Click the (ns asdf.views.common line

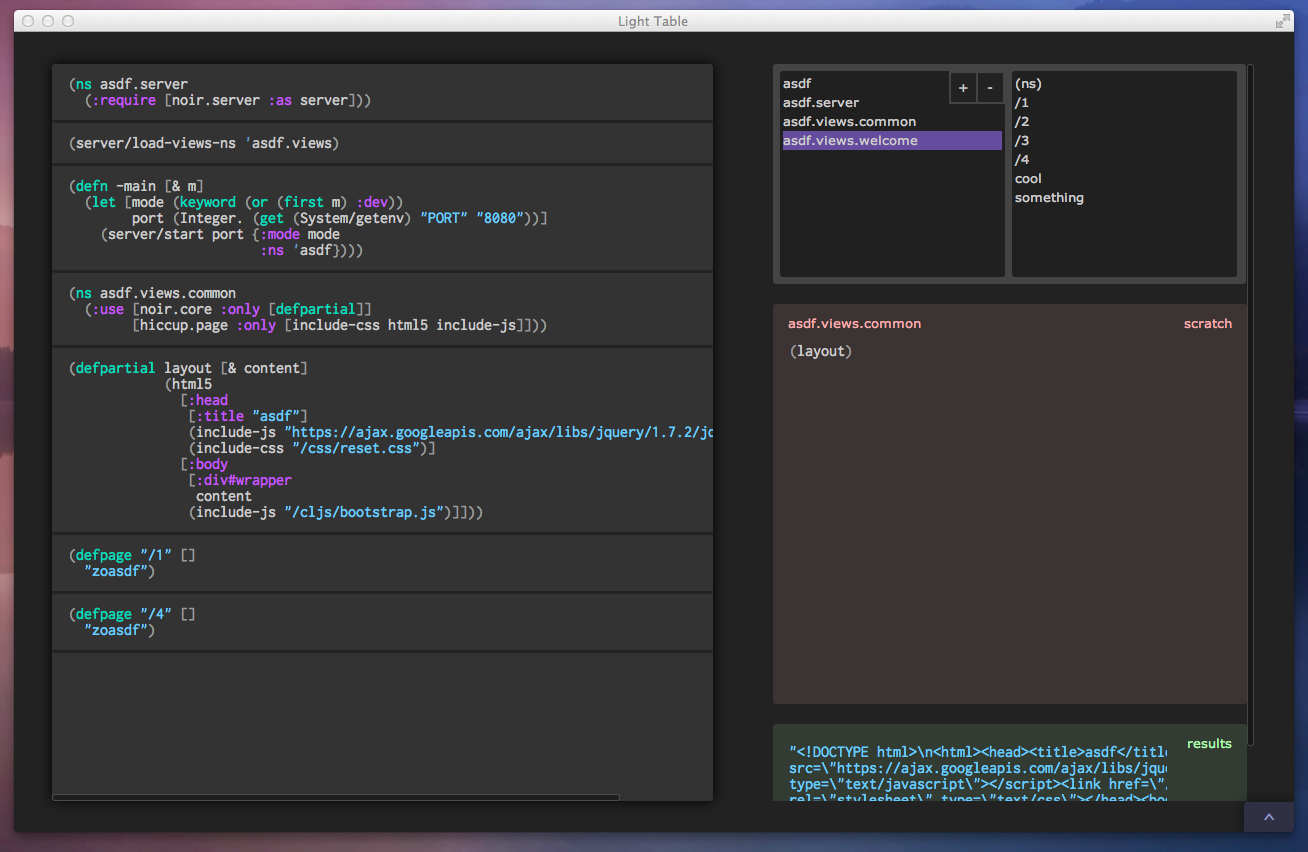click(152, 294)
